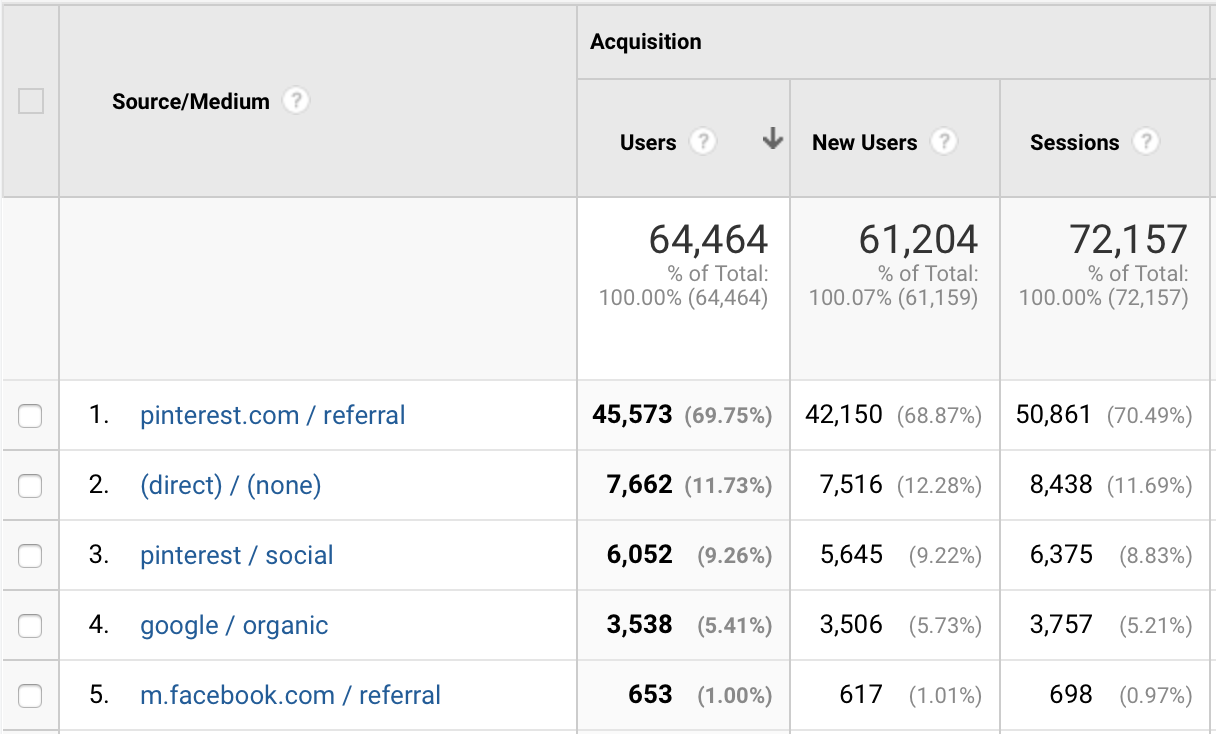Image resolution: width=1216 pixels, height=734 pixels.
Task: Click Sessions value 3,757
Action: pyautogui.click(x=1060, y=625)
